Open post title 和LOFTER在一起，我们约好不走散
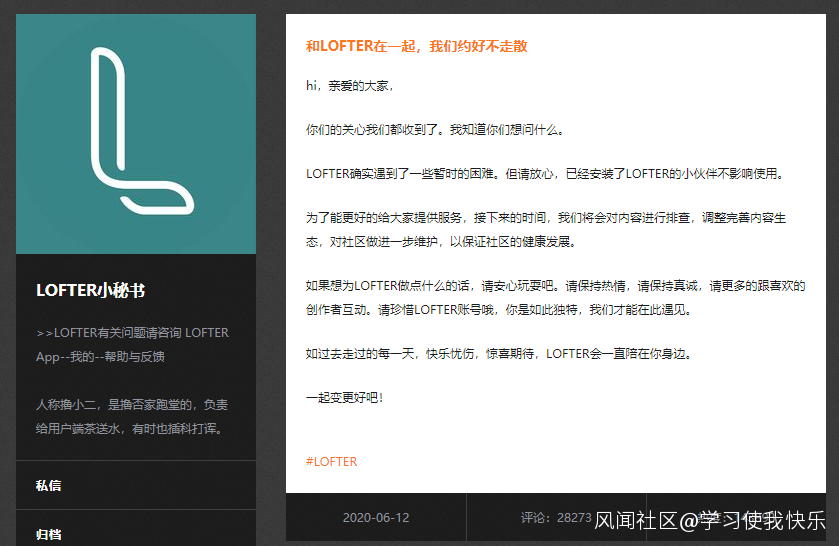Viewport: 839px width, 546px height. tap(416, 46)
